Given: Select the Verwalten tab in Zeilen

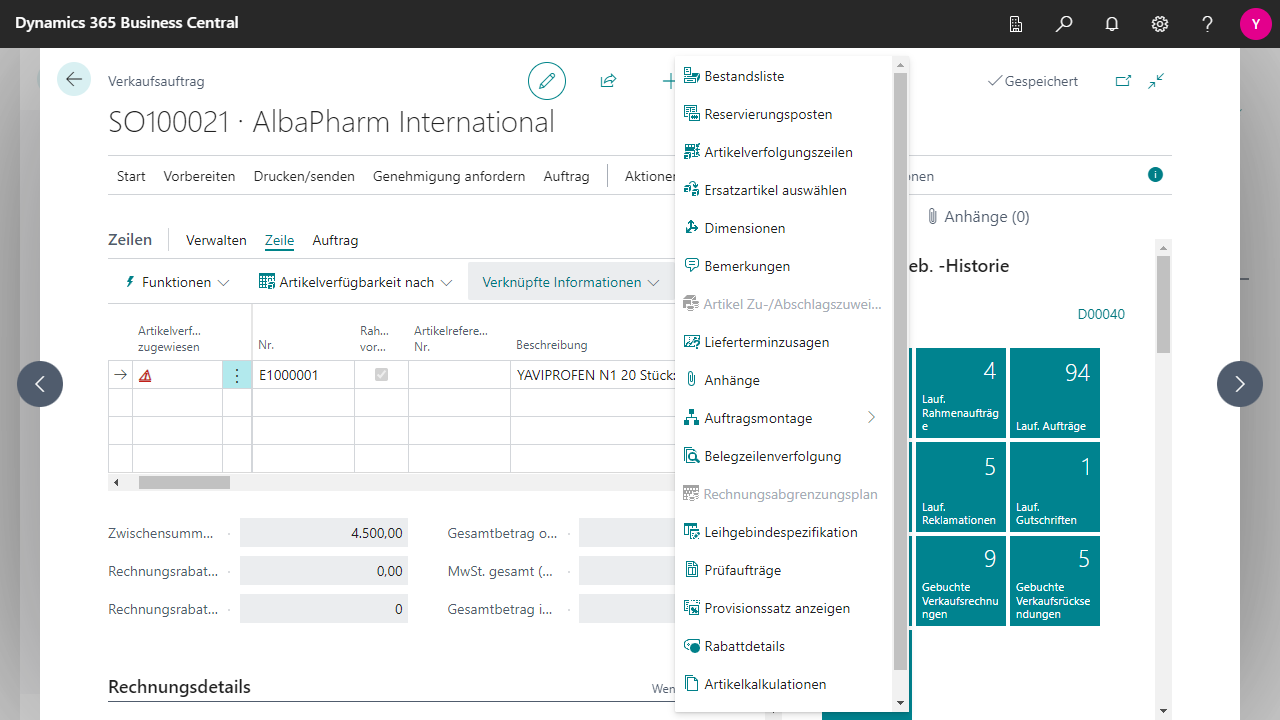Looking at the screenshot, I should pyautogui.click(x=216, y=240).
